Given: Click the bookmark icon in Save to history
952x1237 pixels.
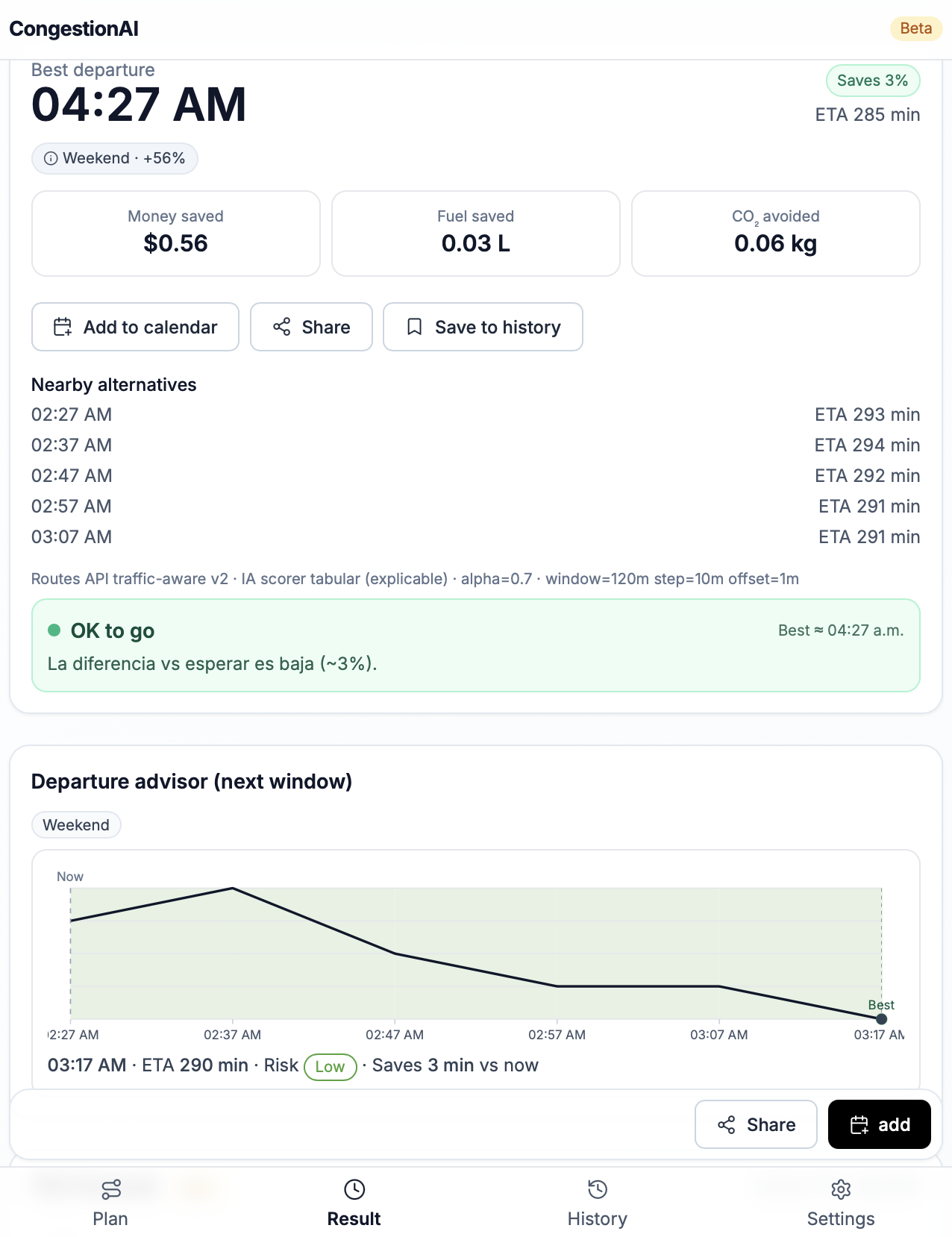Looking at the screenshot, I should click(414, 327).
